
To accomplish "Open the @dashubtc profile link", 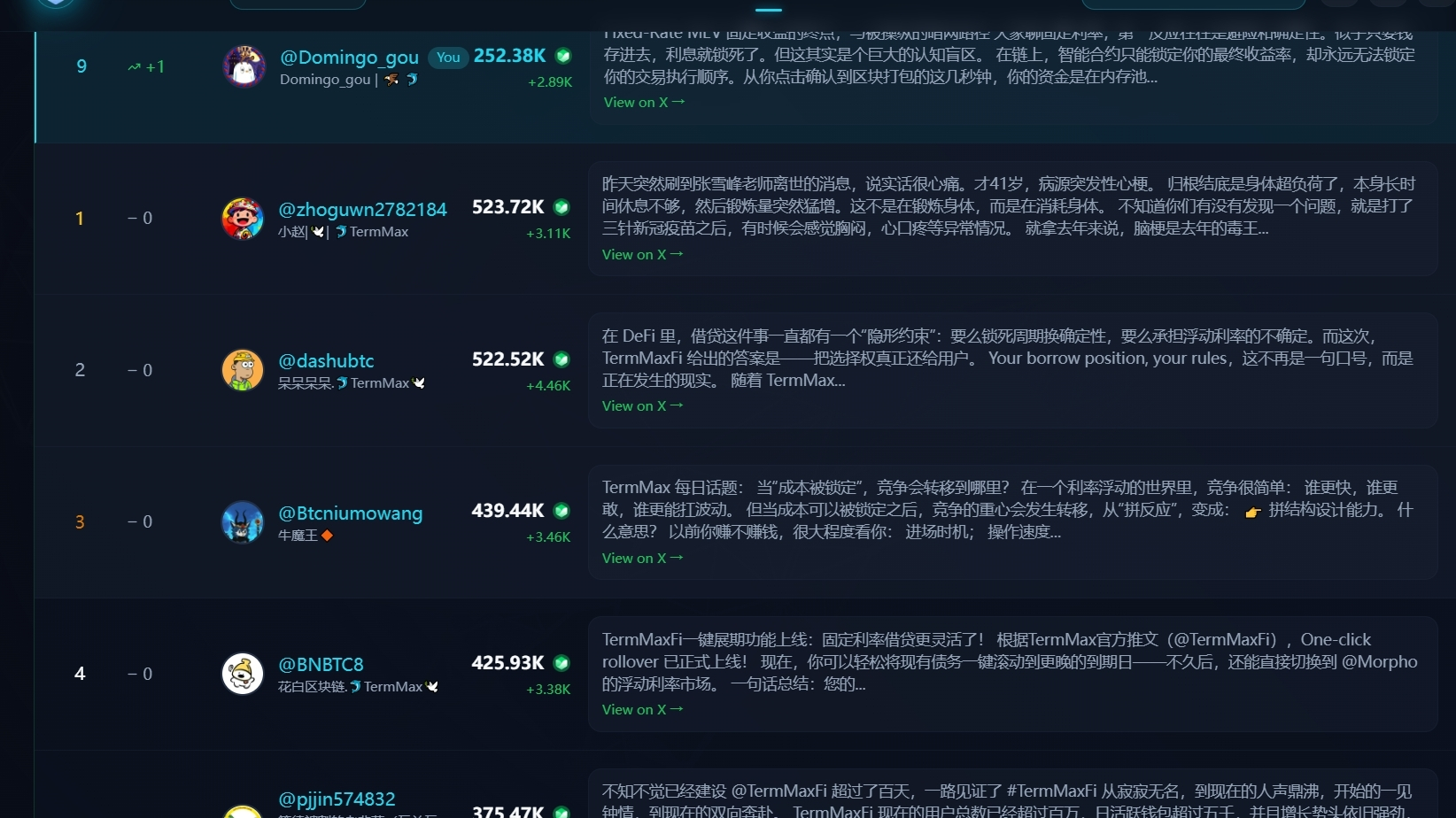I will [326, 361].
